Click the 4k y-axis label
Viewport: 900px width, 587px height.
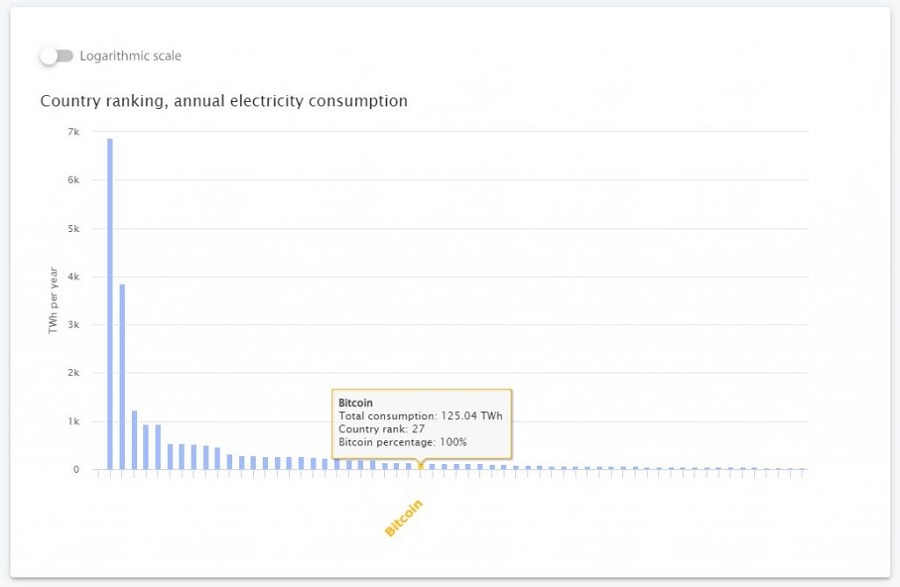click(73, 276)
